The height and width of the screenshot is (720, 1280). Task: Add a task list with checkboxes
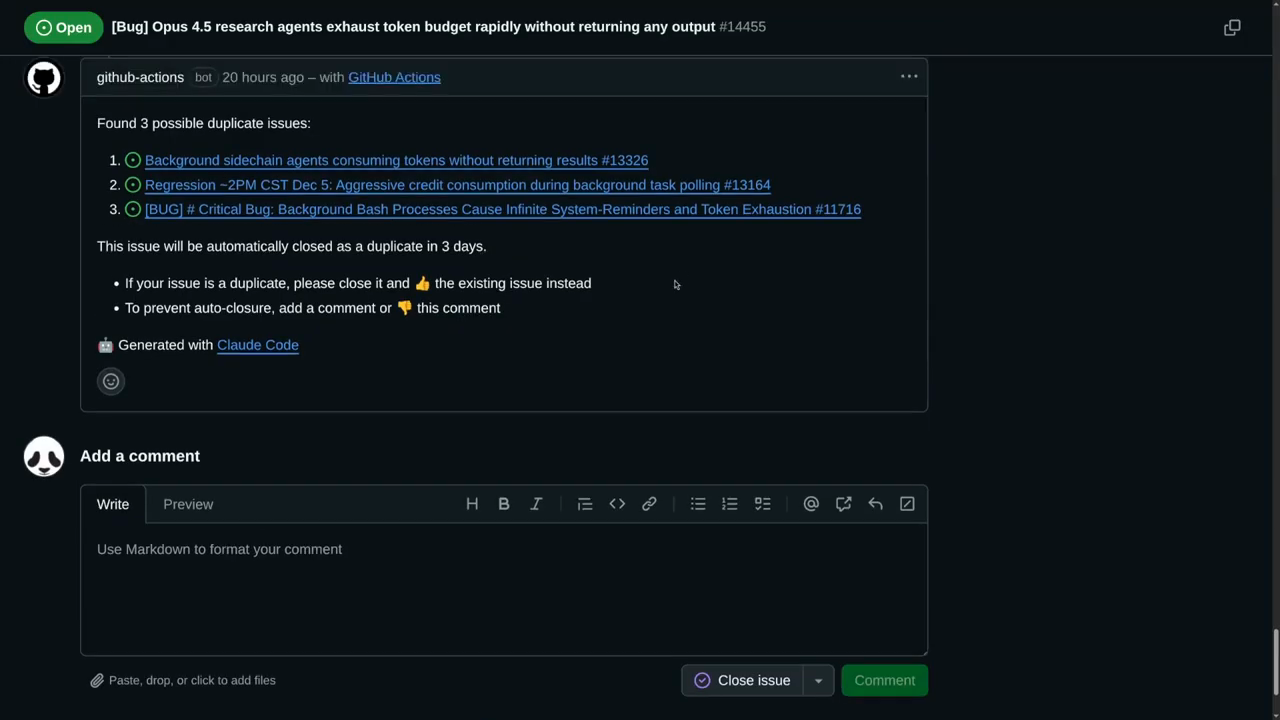[762, 504]
